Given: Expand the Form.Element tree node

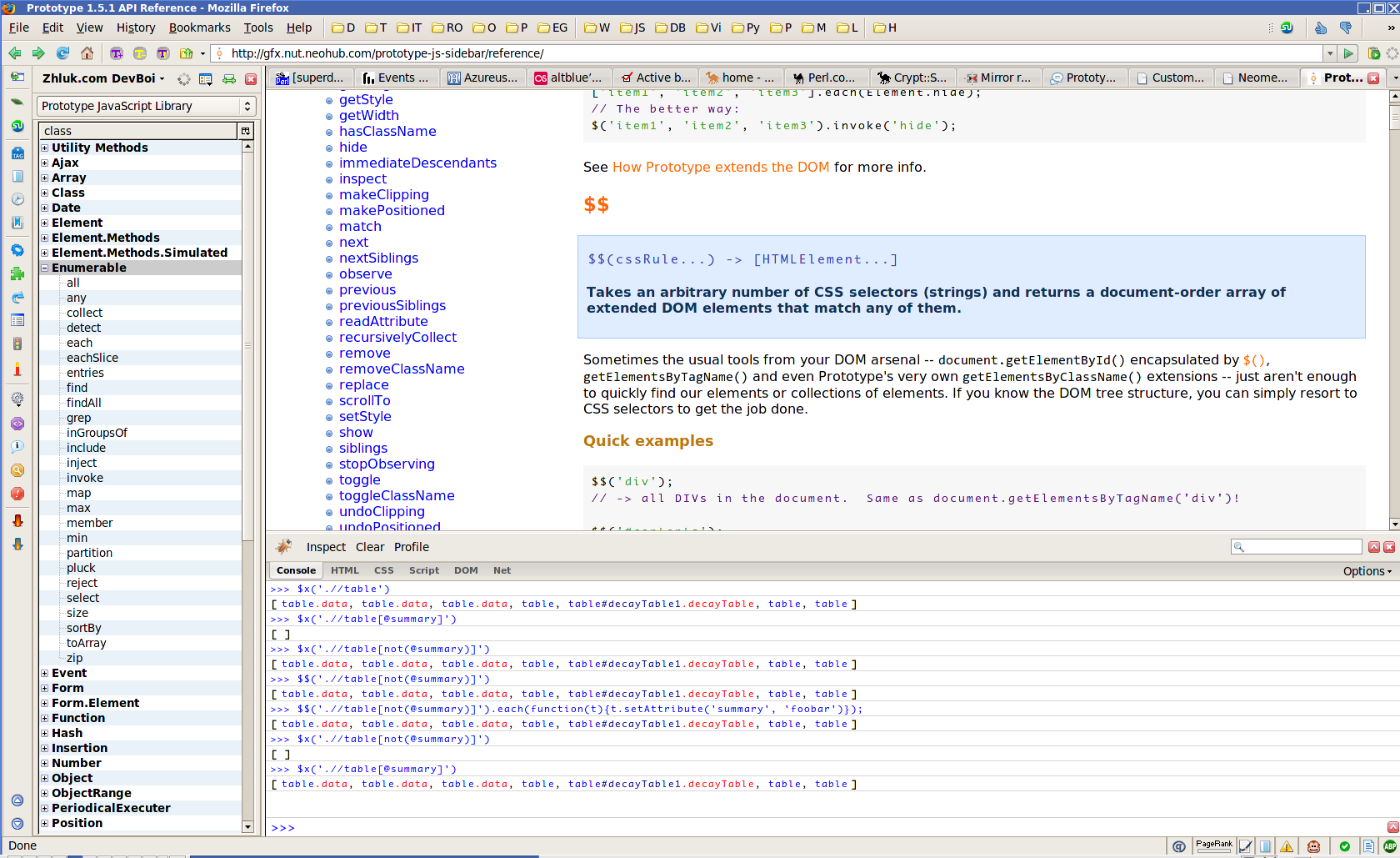Looking at the screenshot, I should pyautogui.click(x=45, y=703).
